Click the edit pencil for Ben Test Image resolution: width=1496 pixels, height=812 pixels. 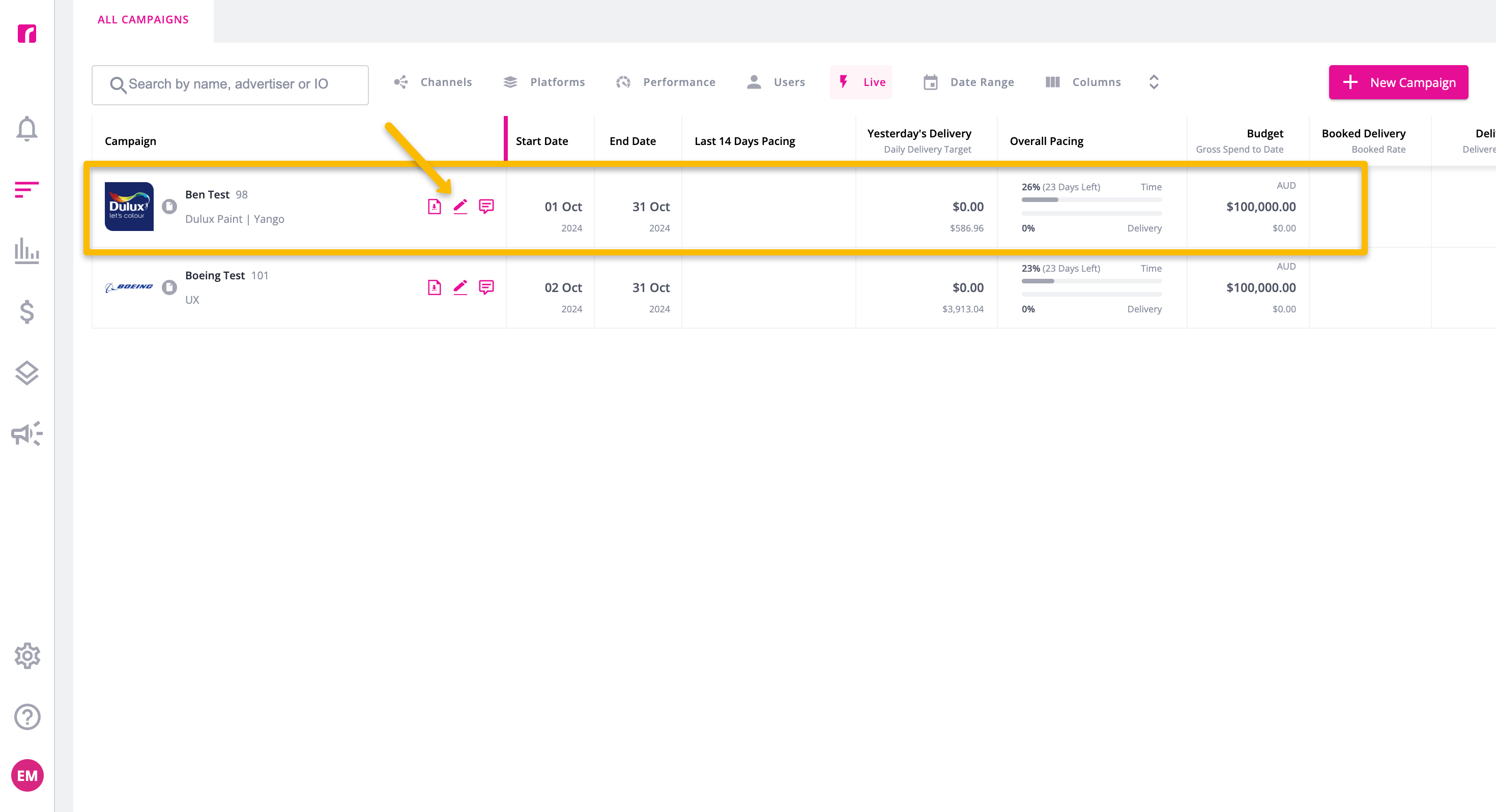[460, 206]
